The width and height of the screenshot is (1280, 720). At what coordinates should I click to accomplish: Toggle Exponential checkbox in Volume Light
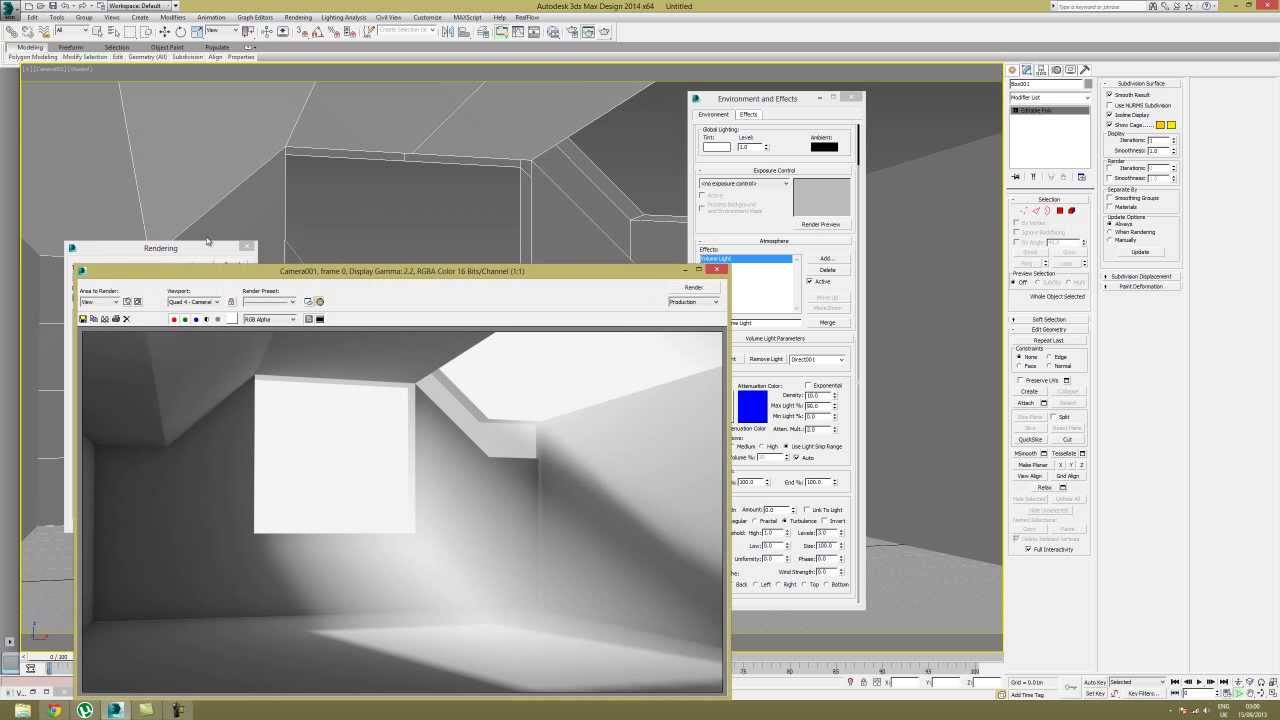[808, 385]
